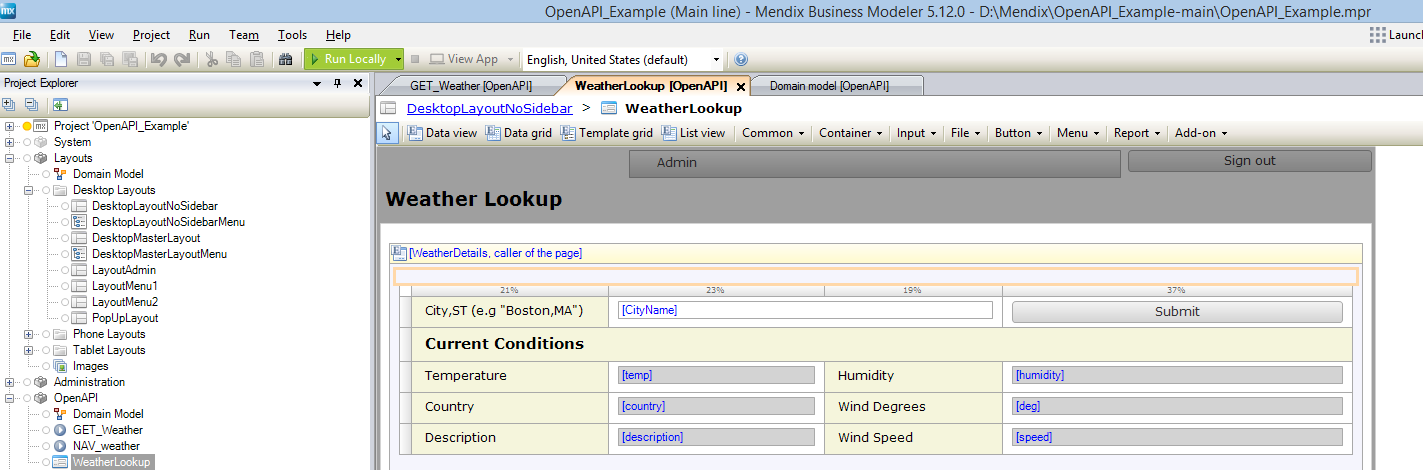The height and width of the screenshot is (470, 1423).
Task: Expand the System module node
Action: pos(10,142)
